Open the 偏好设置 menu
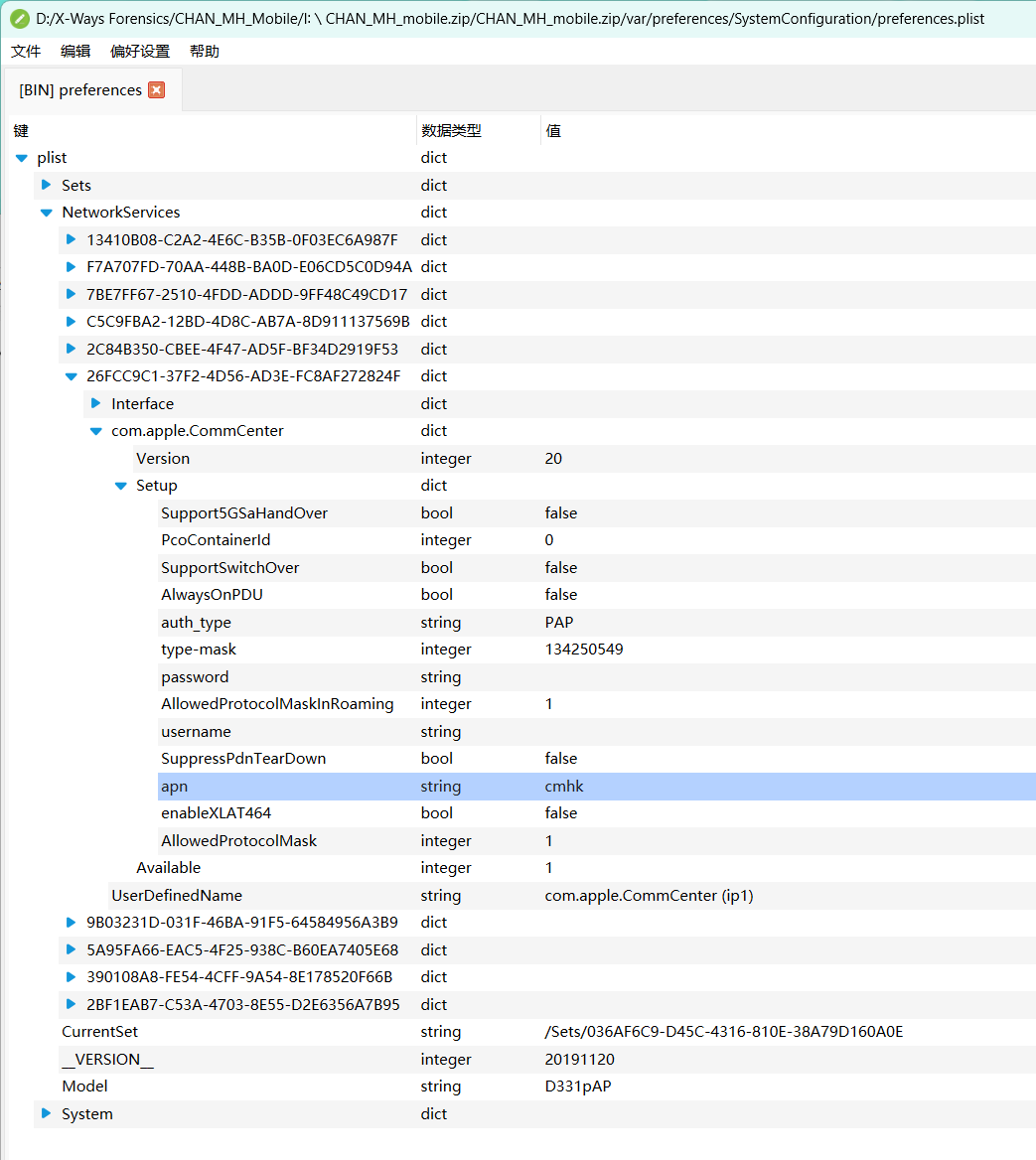Image resolution: width=1036 pixels, height=1160 pixels. click(x=140, y=52)
